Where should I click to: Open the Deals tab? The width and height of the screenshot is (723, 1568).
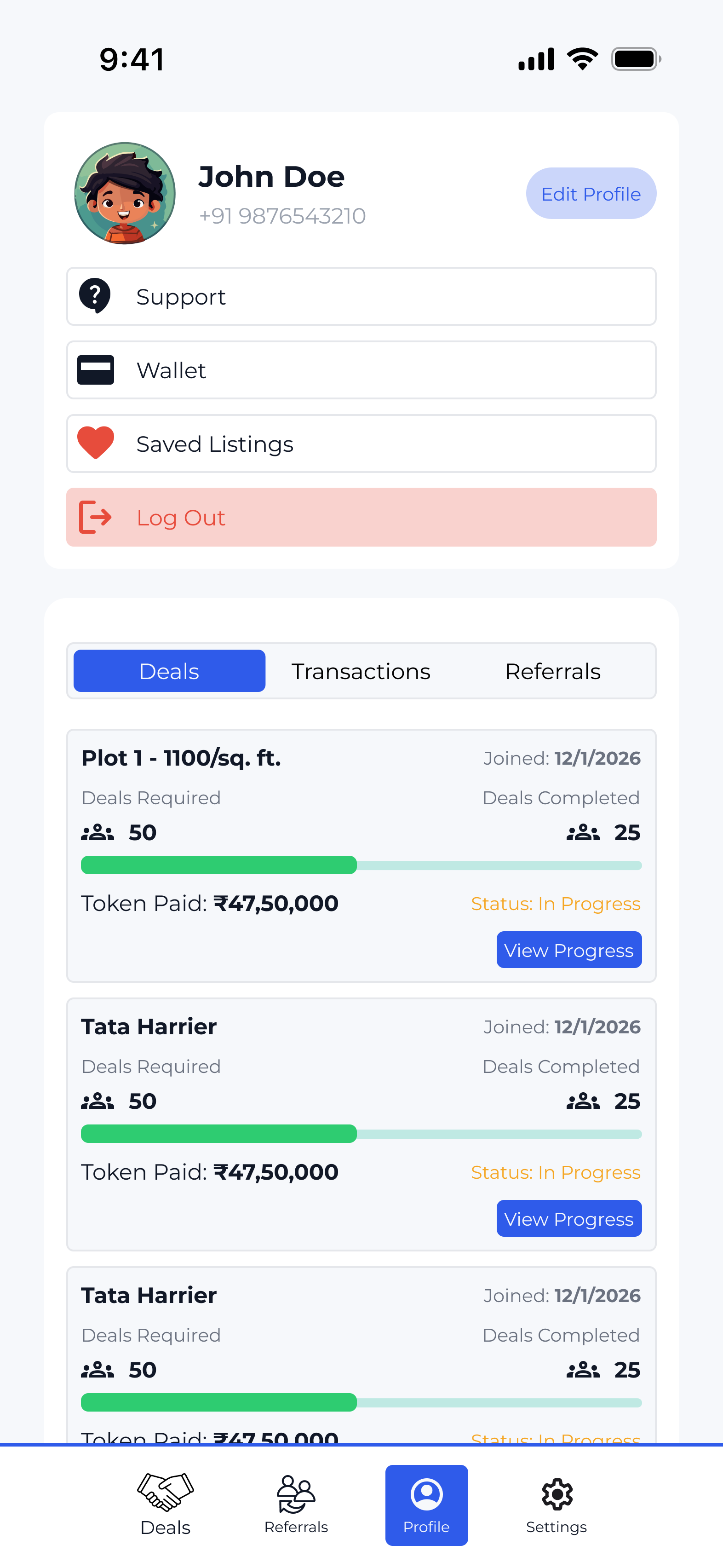(x=169, y=671)
